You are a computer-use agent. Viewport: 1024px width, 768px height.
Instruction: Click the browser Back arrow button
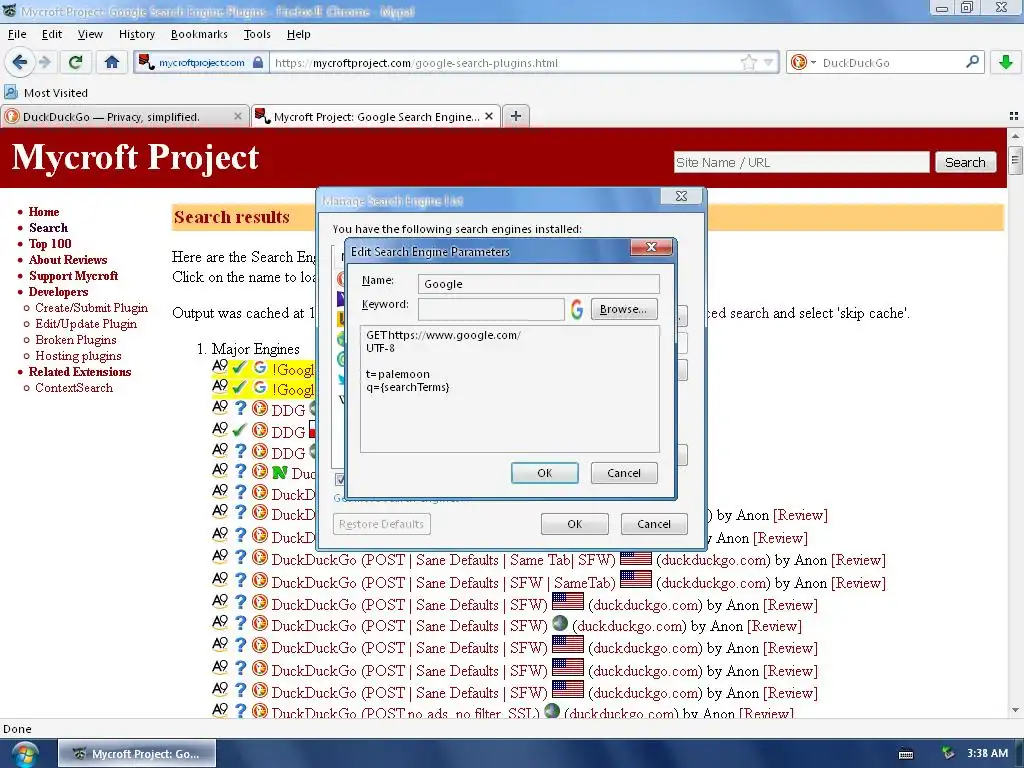tap(20, 63)
